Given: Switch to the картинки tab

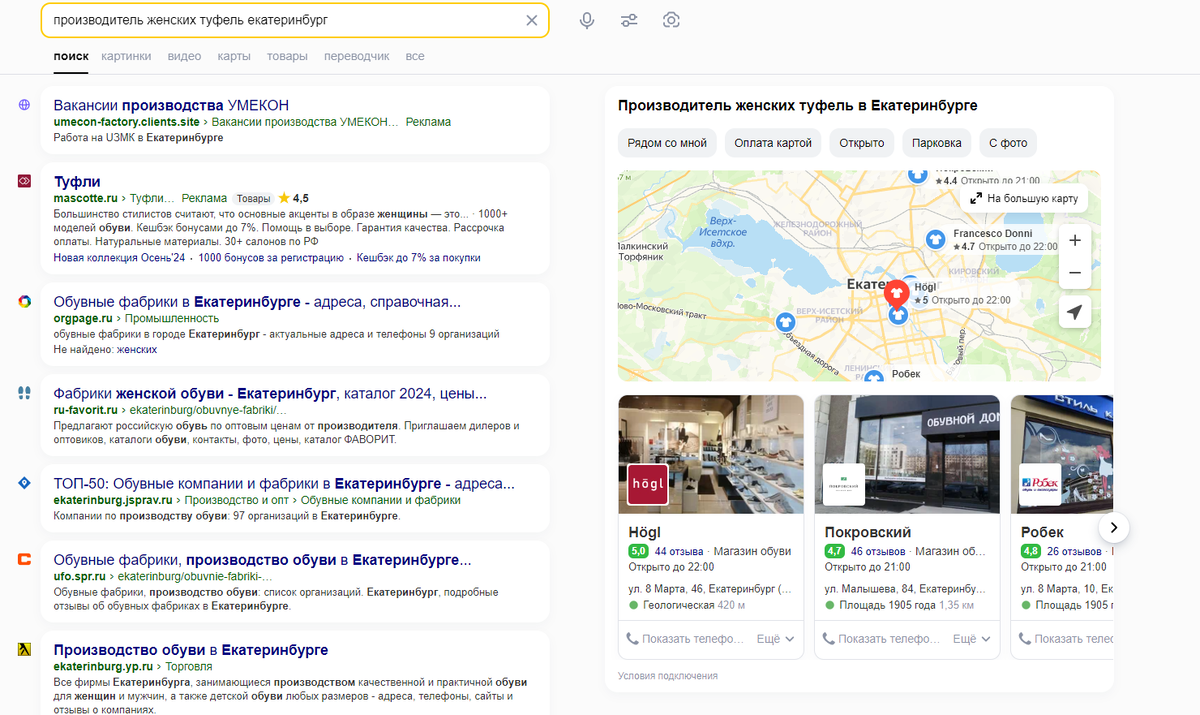Looking at the screenshot, I should click(x=126, y=57).
